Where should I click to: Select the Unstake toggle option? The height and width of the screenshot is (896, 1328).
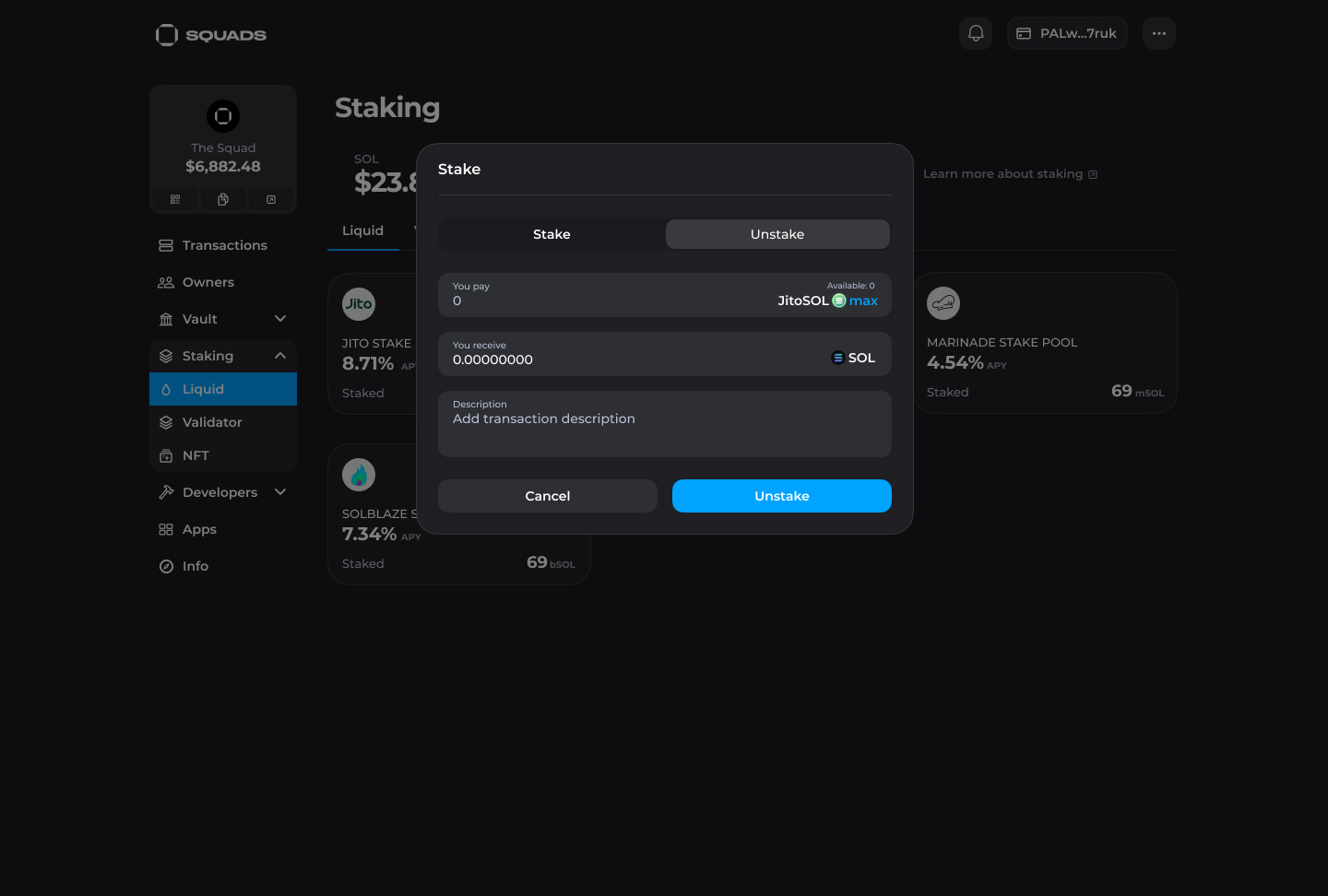pyautogui.click(x=777, y=234)
